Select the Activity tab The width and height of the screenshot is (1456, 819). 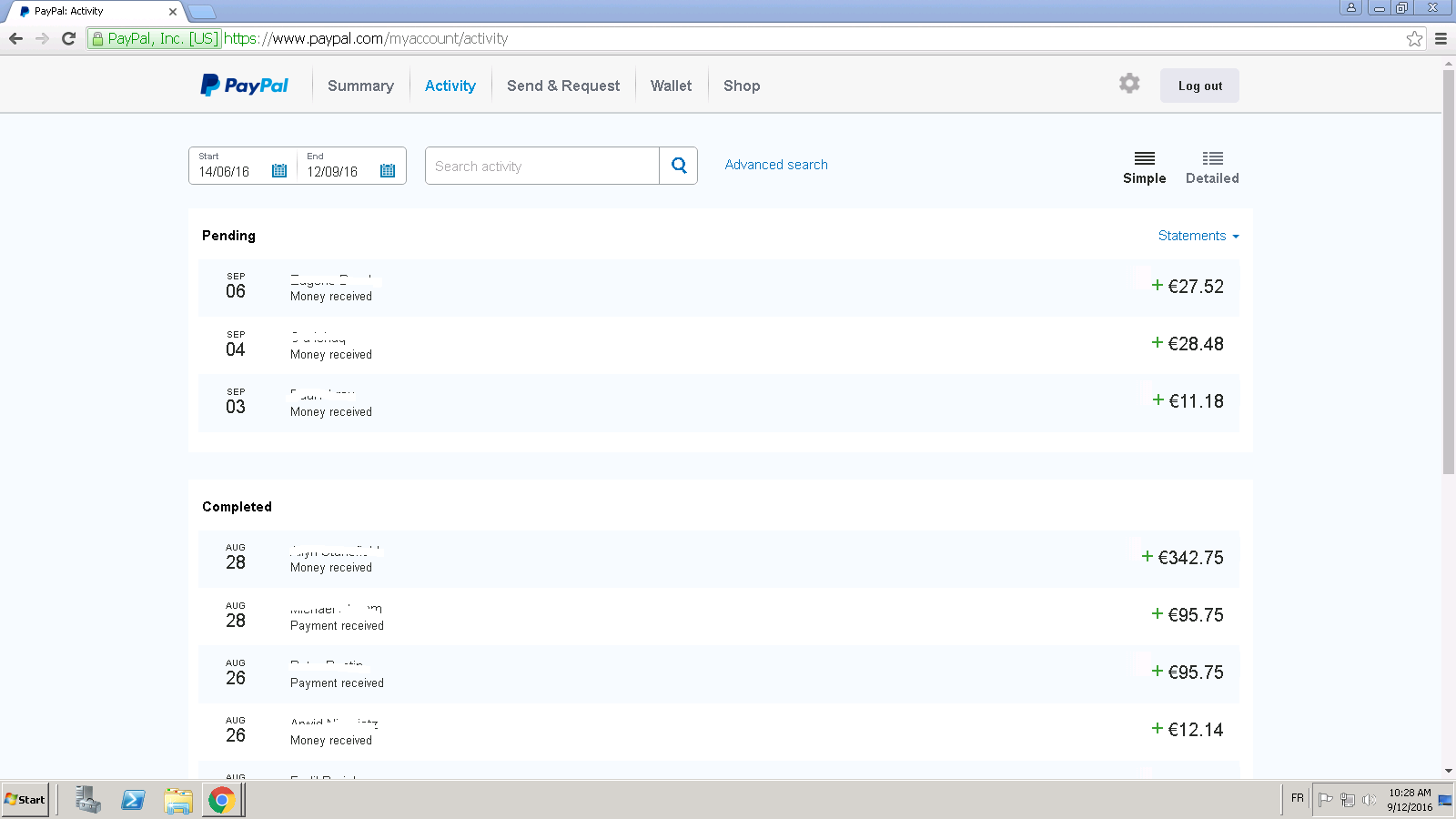450,86
